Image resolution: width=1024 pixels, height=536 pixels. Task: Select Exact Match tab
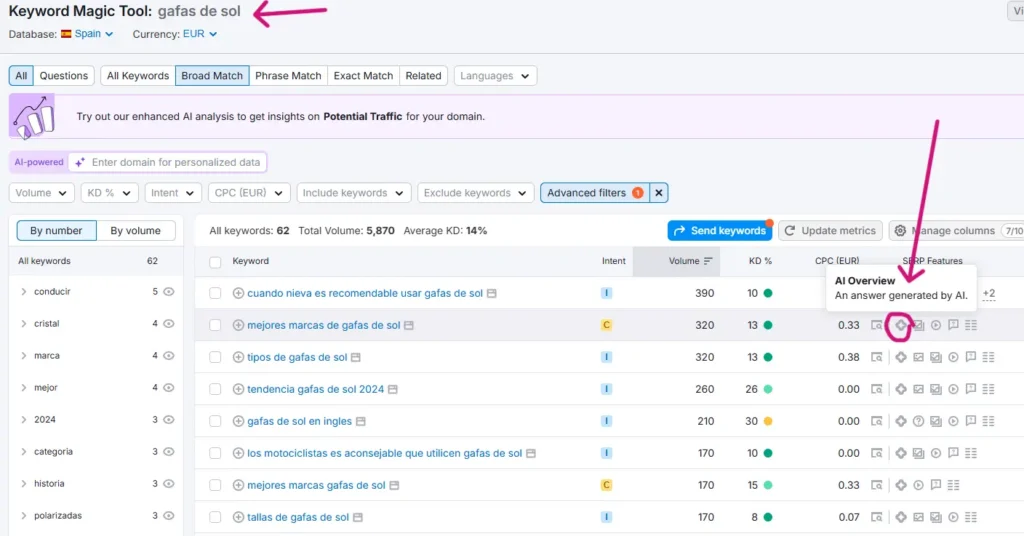pos(363,76)
